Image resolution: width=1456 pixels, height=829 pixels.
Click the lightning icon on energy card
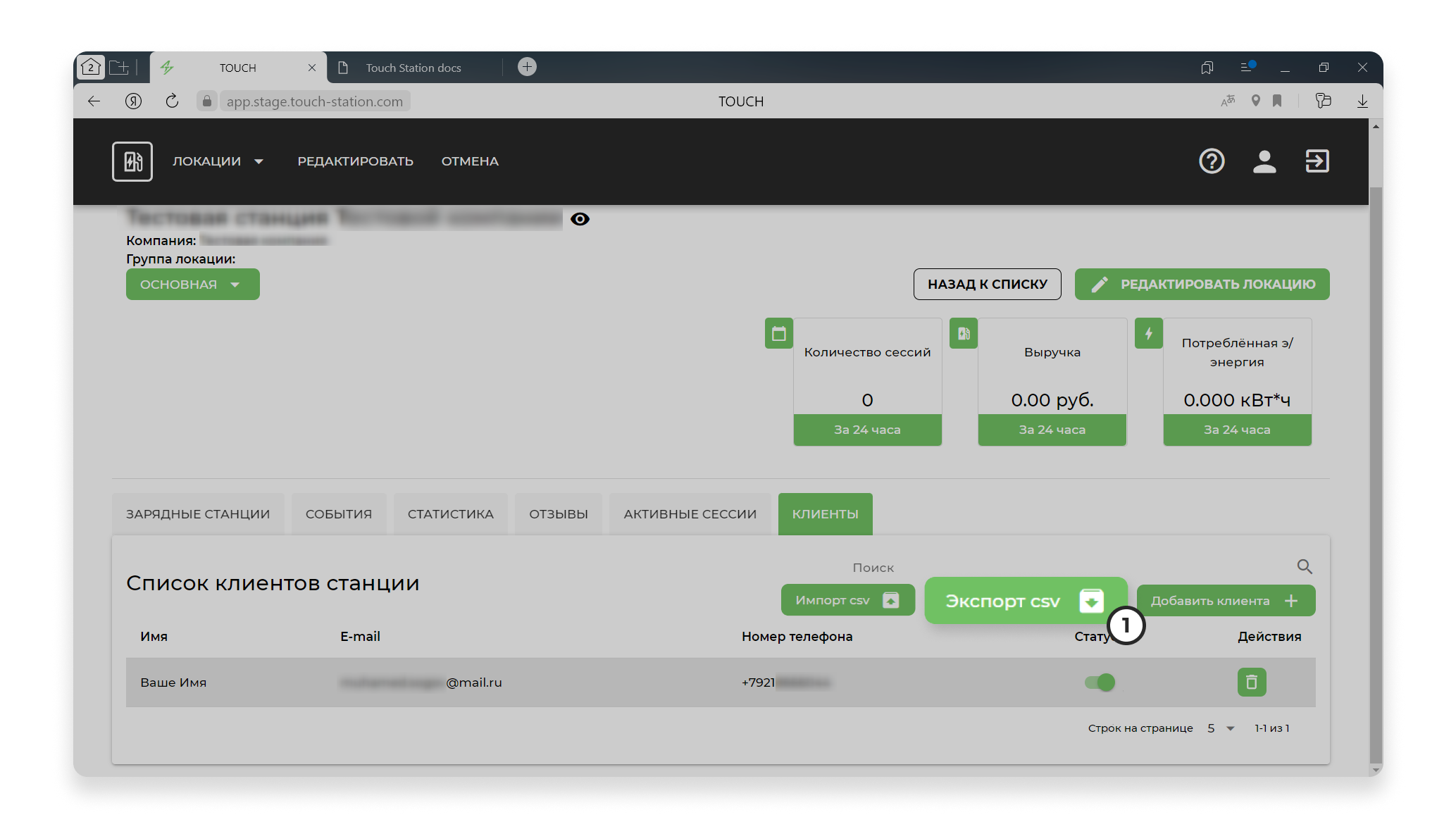(x=1148, y=333)
